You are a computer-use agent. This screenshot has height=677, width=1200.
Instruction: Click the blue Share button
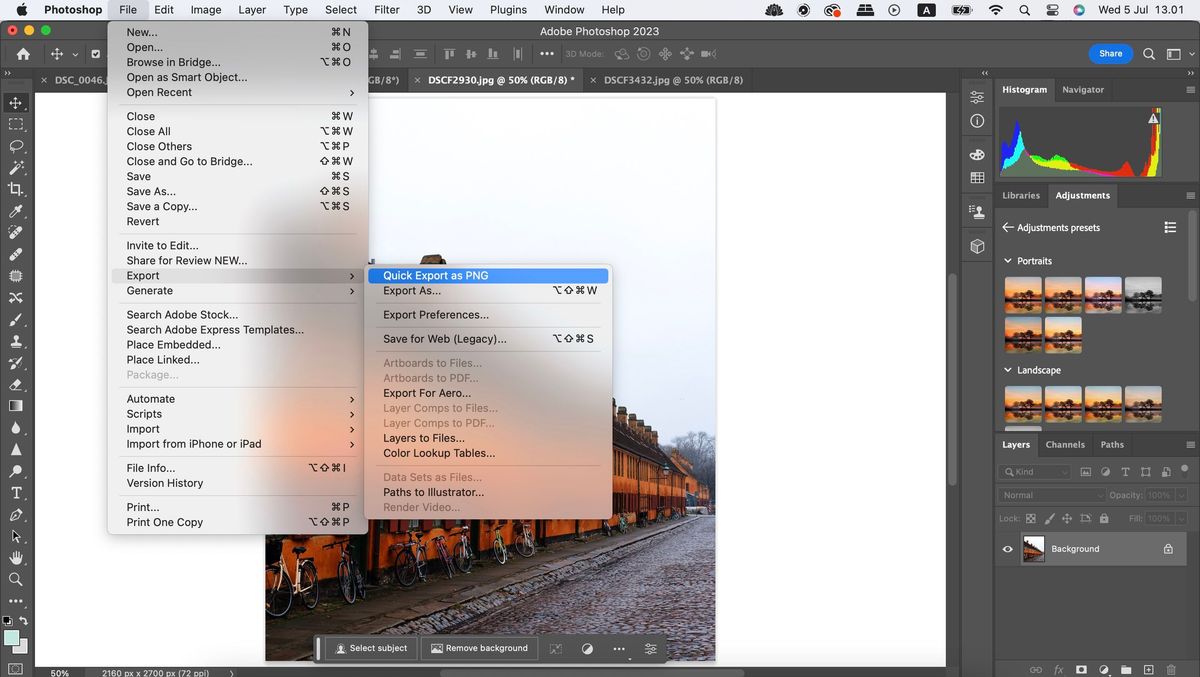pyautogui.click(x=1110, y=54)
